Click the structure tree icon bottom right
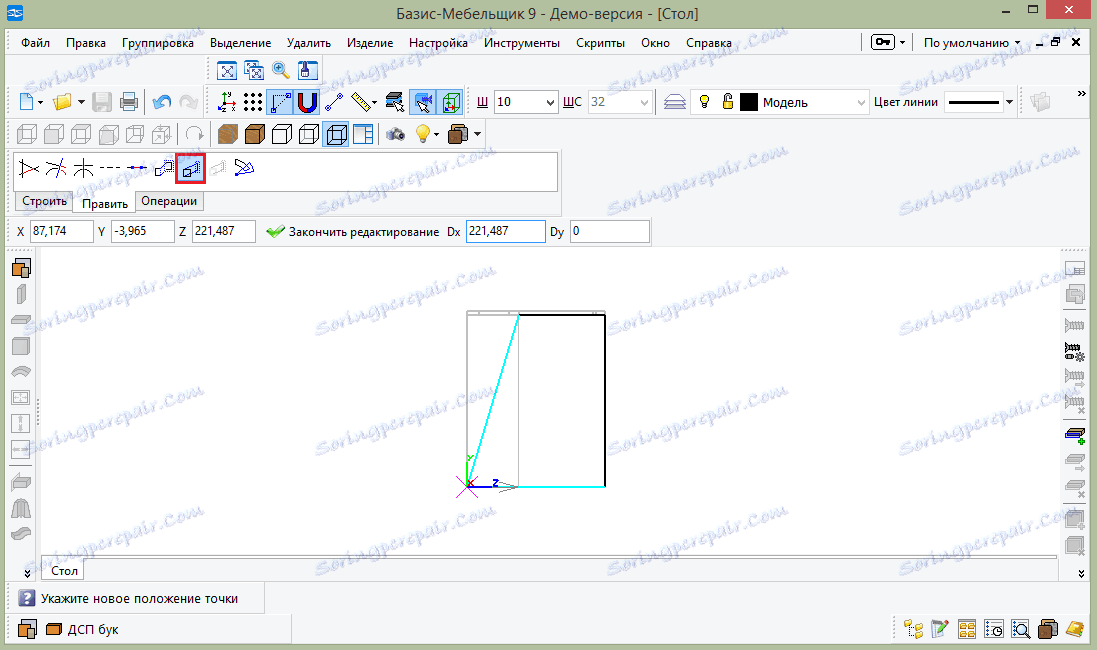This screenshot has height=650, width=1097. 913,629
